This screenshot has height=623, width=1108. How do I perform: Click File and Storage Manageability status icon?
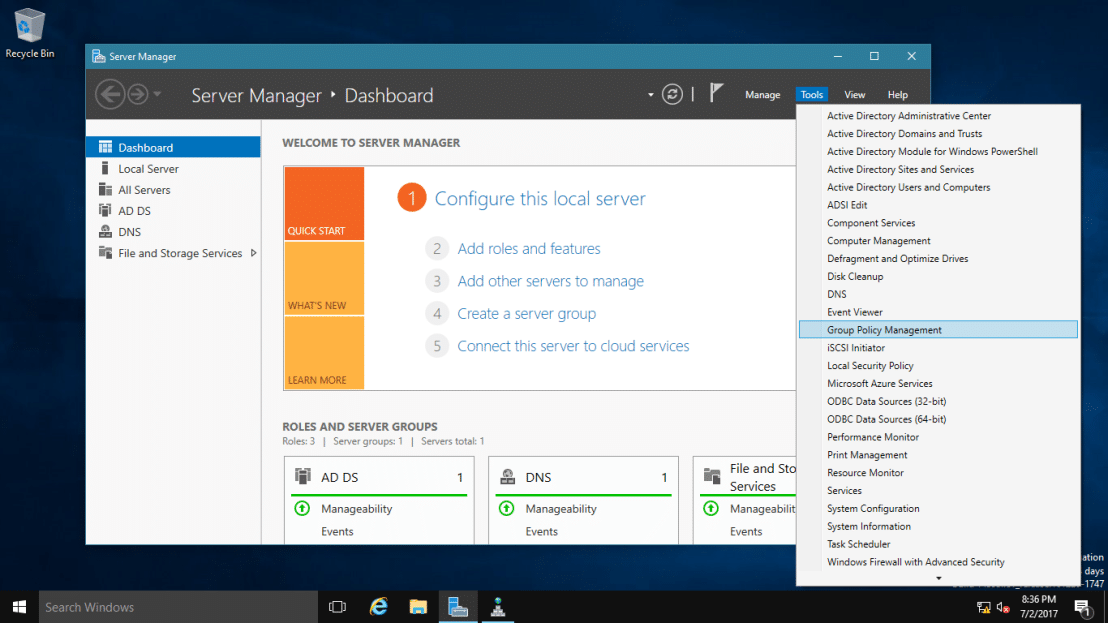(711, 508)
